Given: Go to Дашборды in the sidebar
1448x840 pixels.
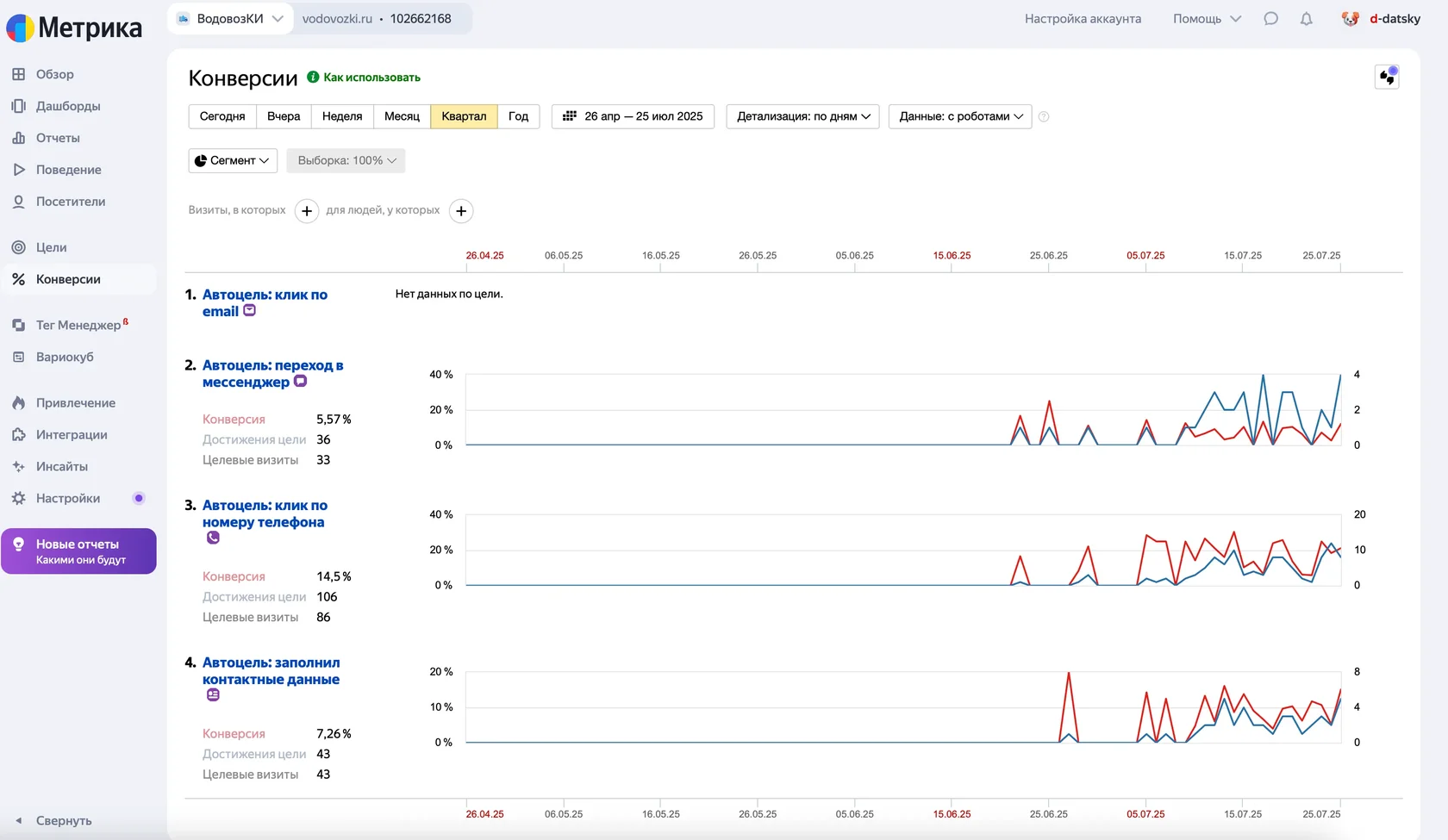Looking at the screenshot, I should coord(68,106).
